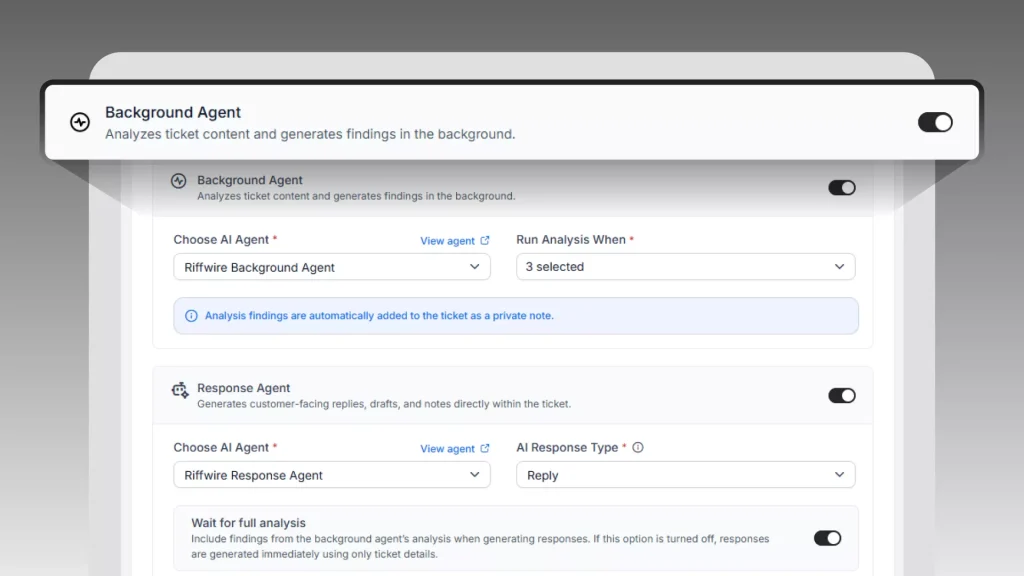Open View agent link for Background Agent

(447, 241)
